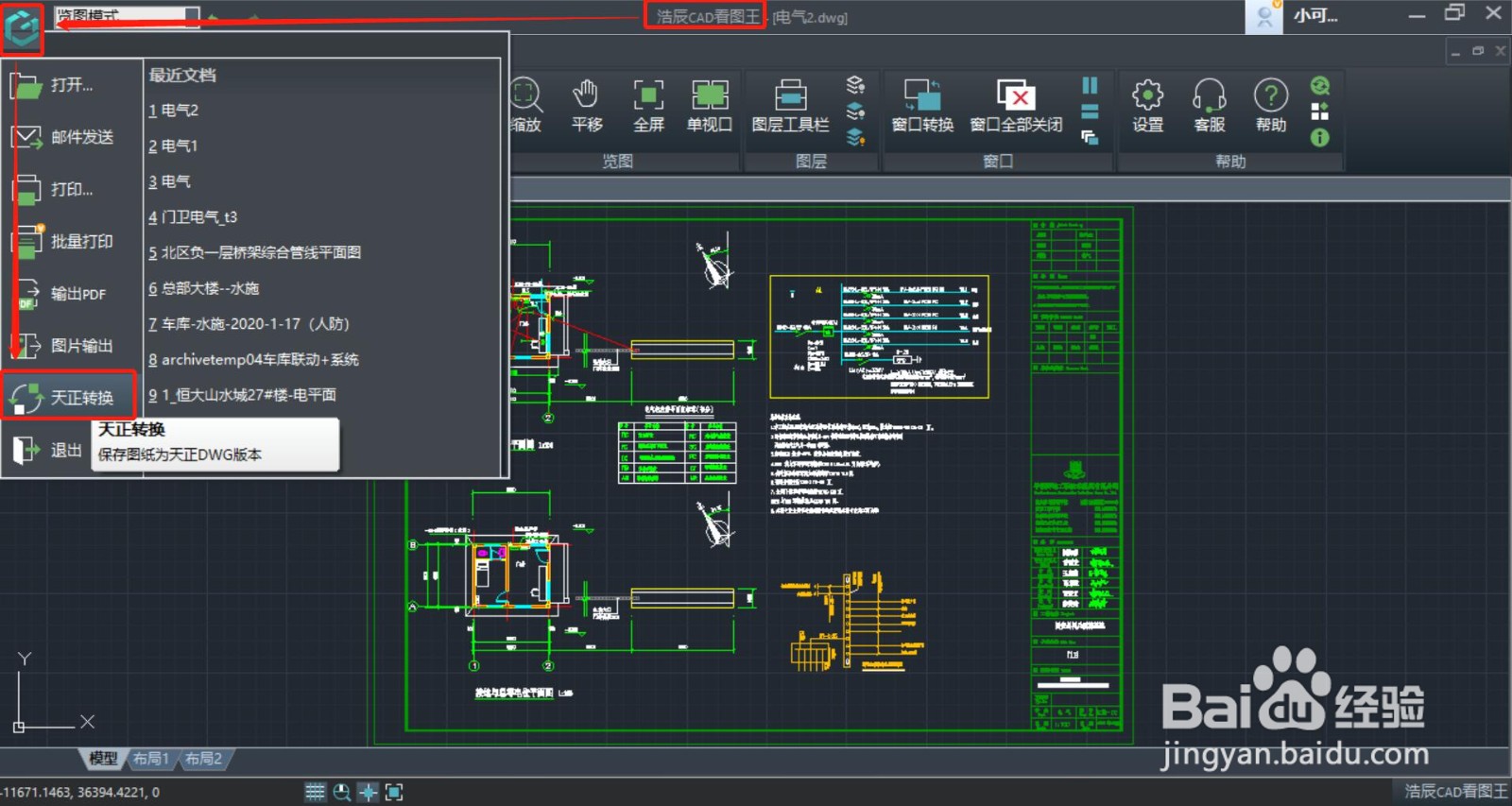Choose 天正转换 conversion entry
The width and height of the screenshot is (1512, 806).
pyautogui.click(x=68, y=397)
